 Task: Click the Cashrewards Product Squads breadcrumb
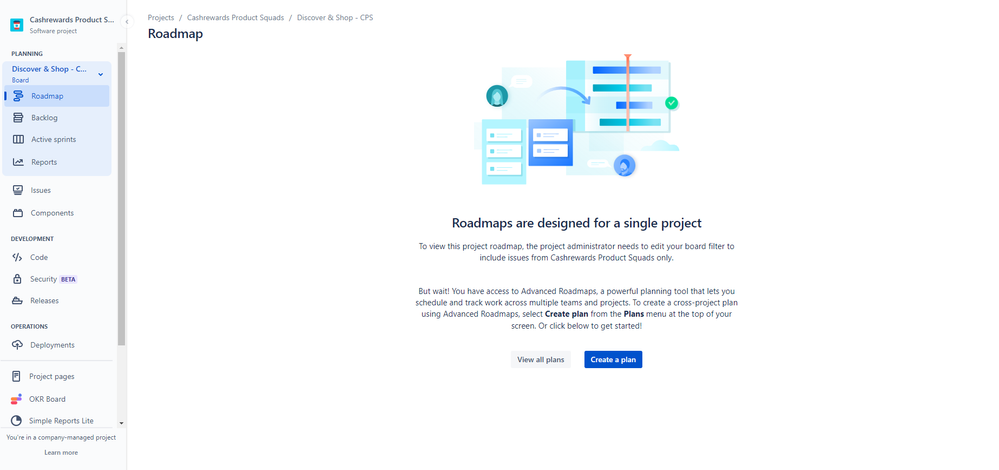(235, 18)
